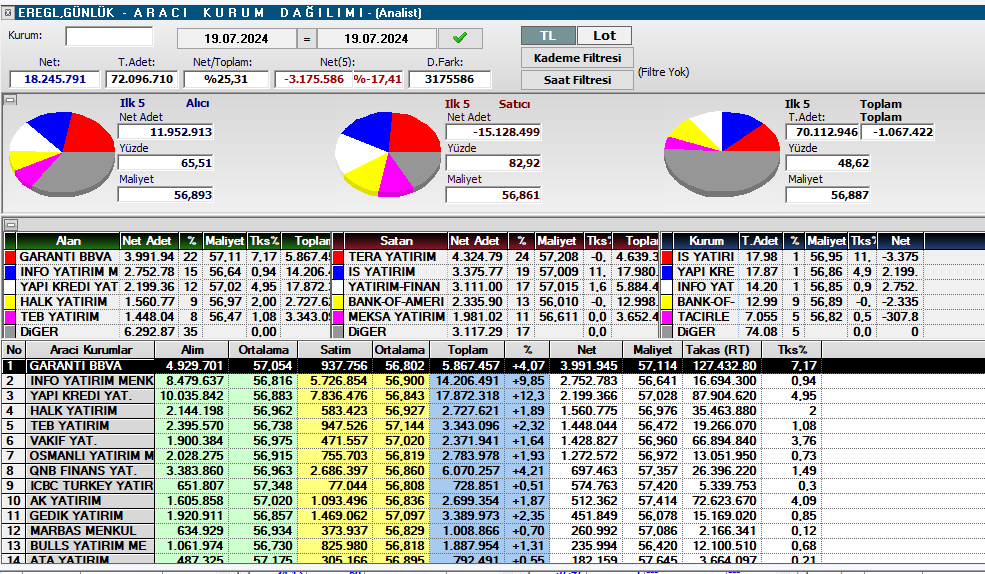Screen dimensions: 985x574
Task: Click the D.Fark value 3175586
Action: point(449,79)
